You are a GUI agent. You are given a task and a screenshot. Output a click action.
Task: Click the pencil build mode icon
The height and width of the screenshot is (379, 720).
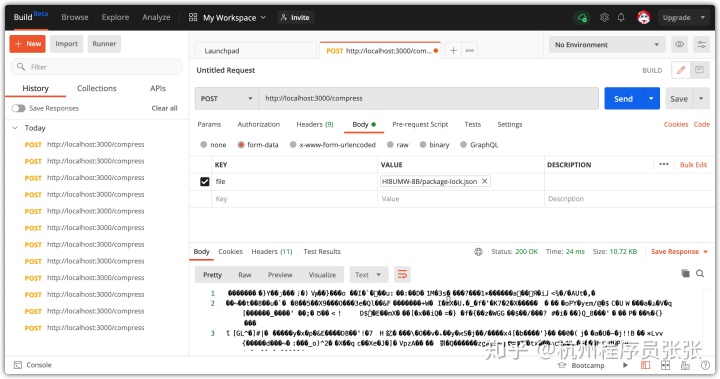click(x=681, y=70)
